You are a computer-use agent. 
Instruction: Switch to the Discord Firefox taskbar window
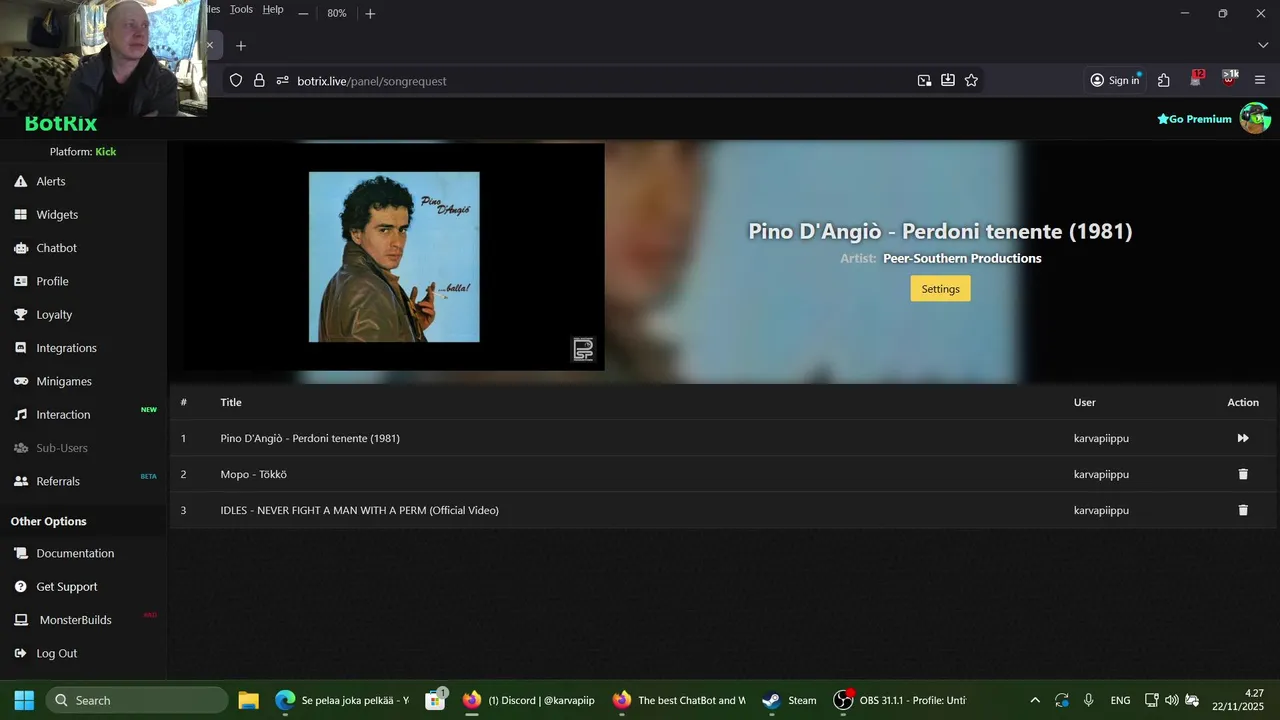tap(529, 700)
